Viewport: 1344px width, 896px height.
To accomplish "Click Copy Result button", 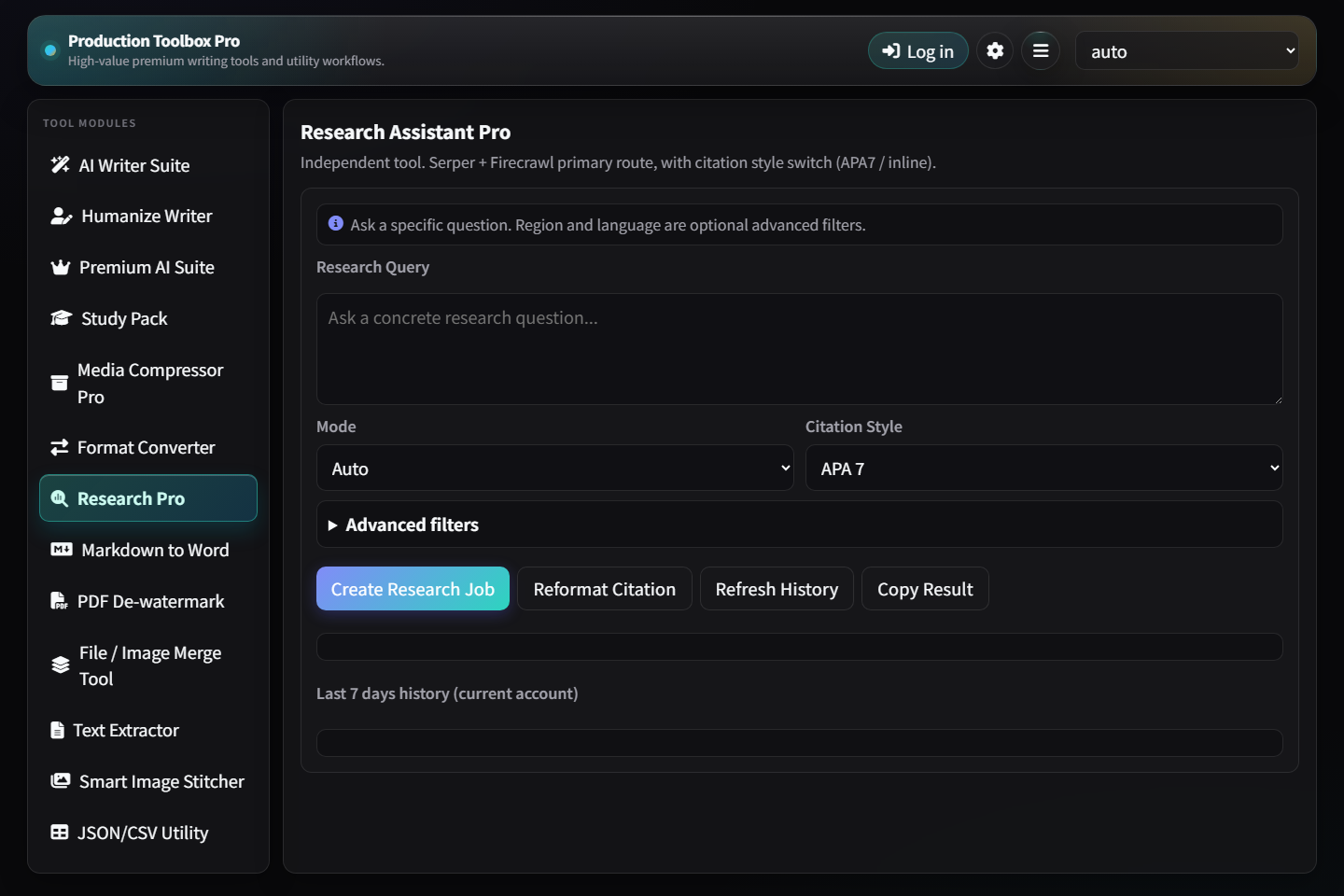I will tap(925, 589).
